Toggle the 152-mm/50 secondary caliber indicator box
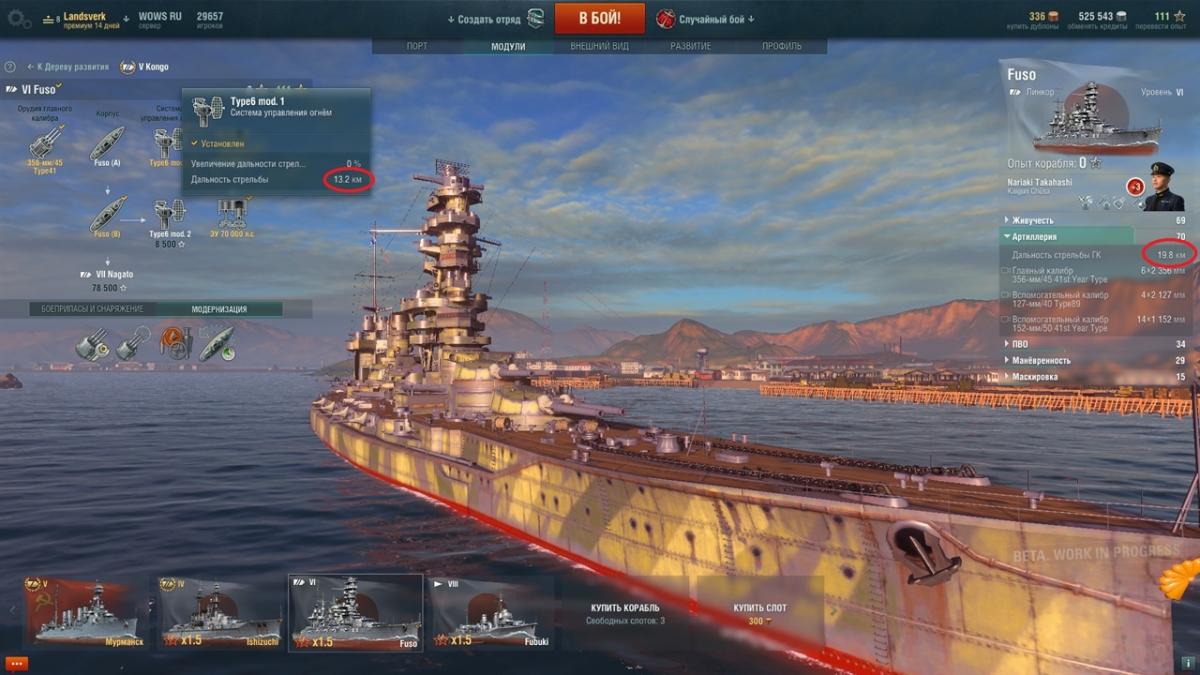 pos(1005,320)
